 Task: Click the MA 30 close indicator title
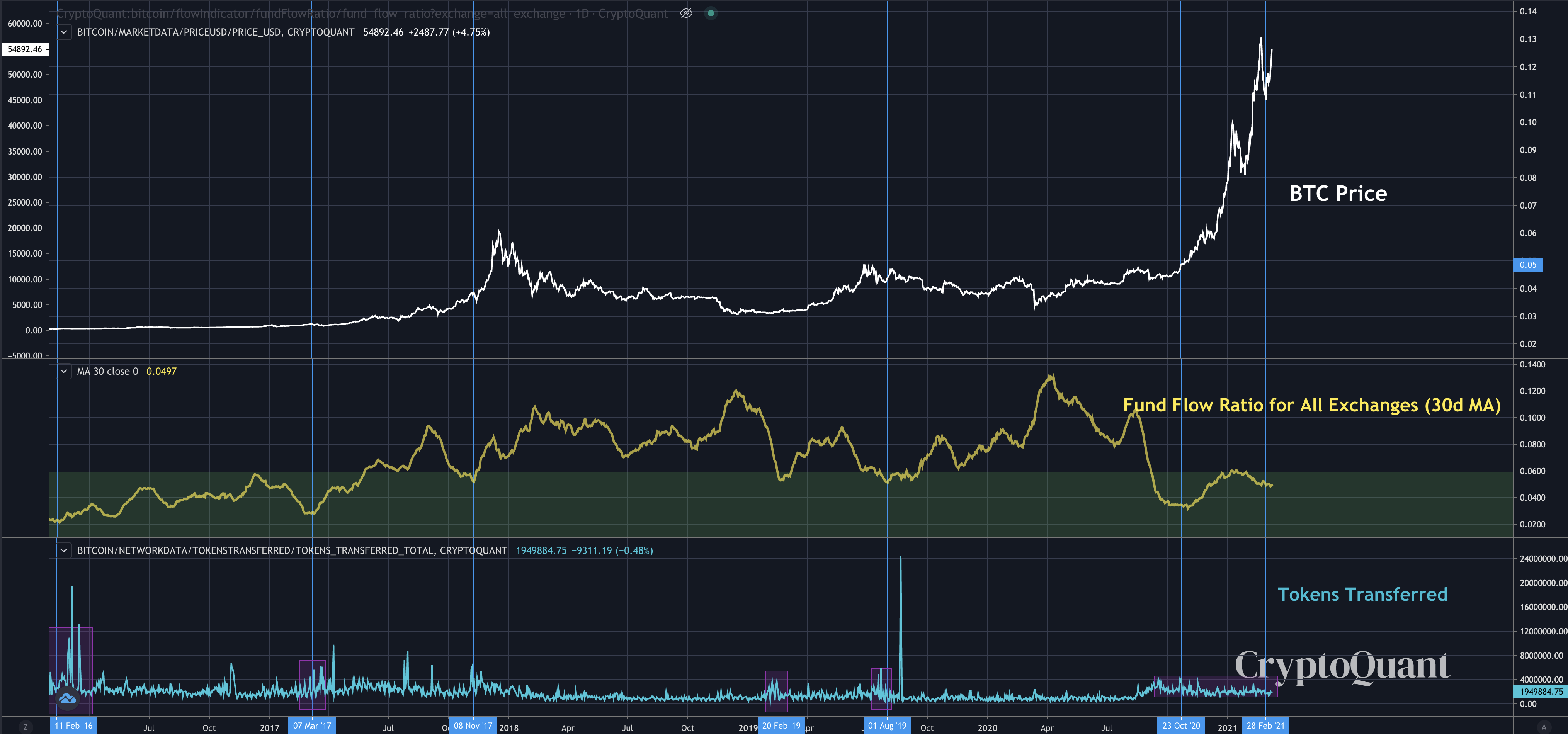(x=107, y=371)
